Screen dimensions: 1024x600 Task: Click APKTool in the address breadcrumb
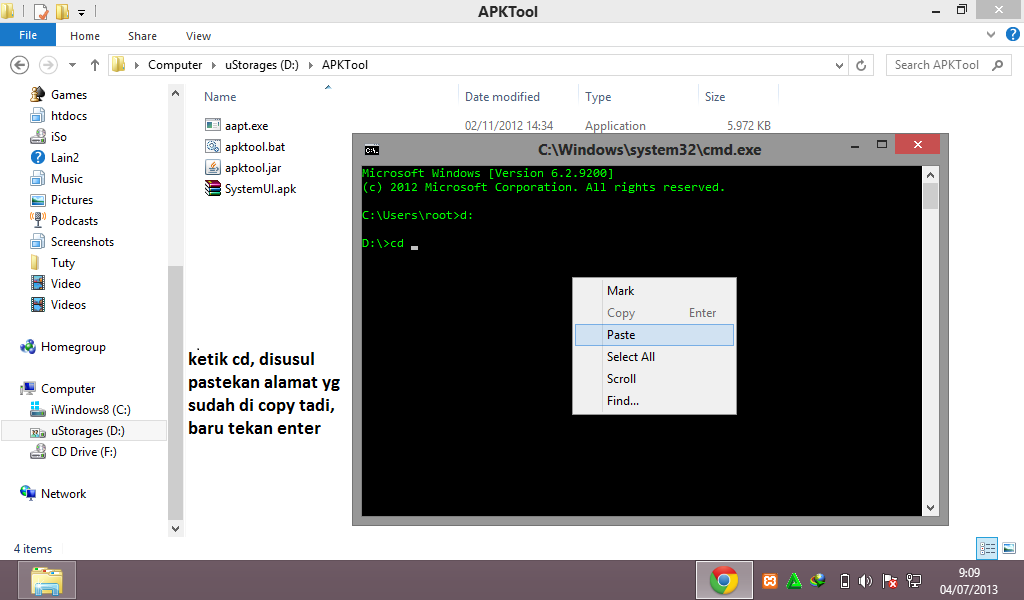345,65
